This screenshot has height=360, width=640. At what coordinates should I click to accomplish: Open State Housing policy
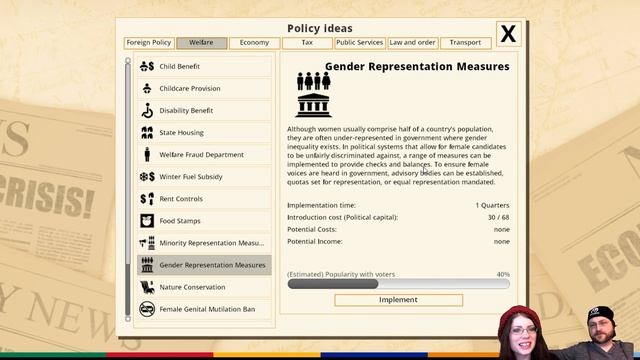[204, 133]
